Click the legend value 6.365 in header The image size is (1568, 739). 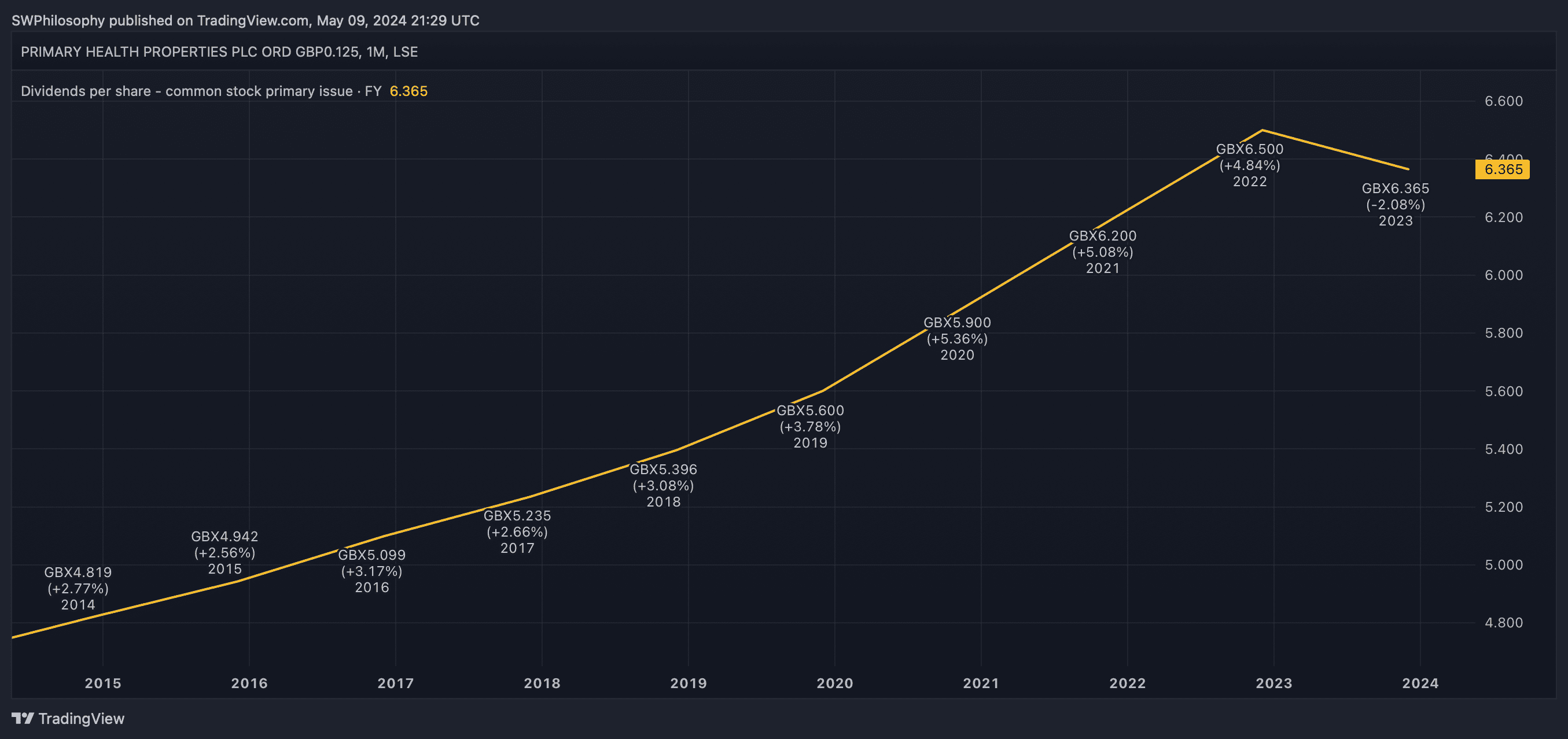pyautogui.click(x=408, y=91)
